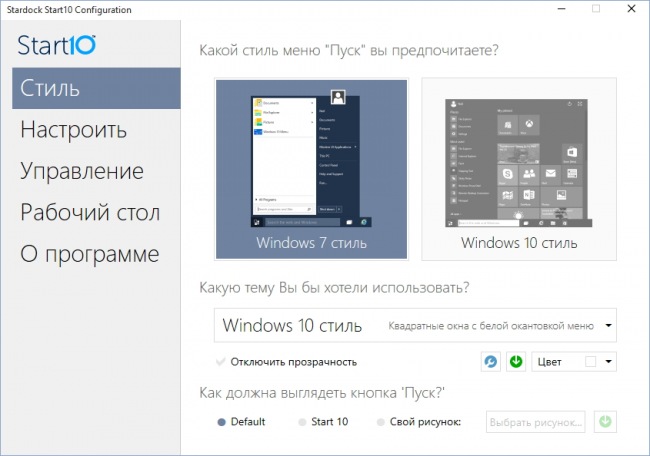Choose the Windows 10 стиль thumbnail

click(519, 169)
